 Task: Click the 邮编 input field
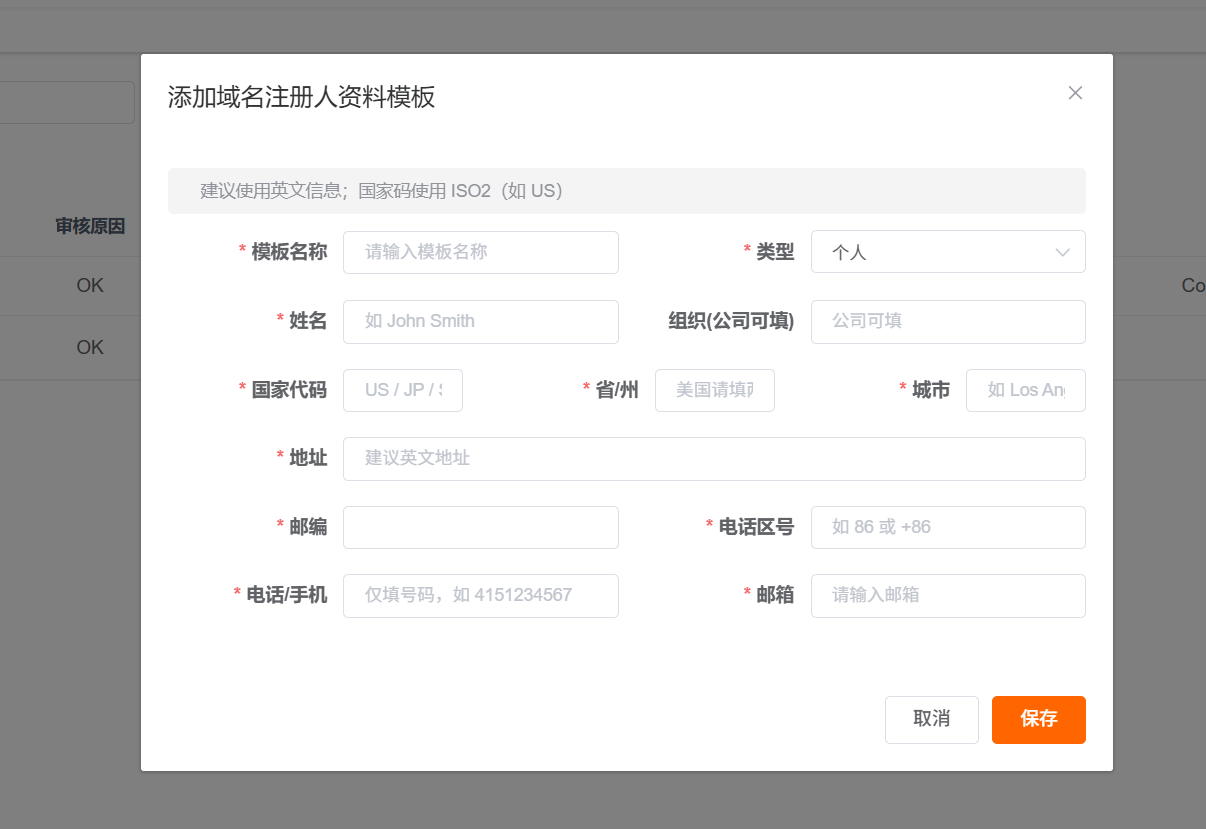coord(481,527)
